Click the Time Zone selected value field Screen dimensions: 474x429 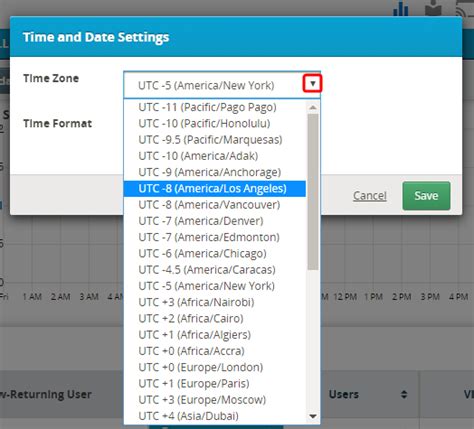pos(222,85)
